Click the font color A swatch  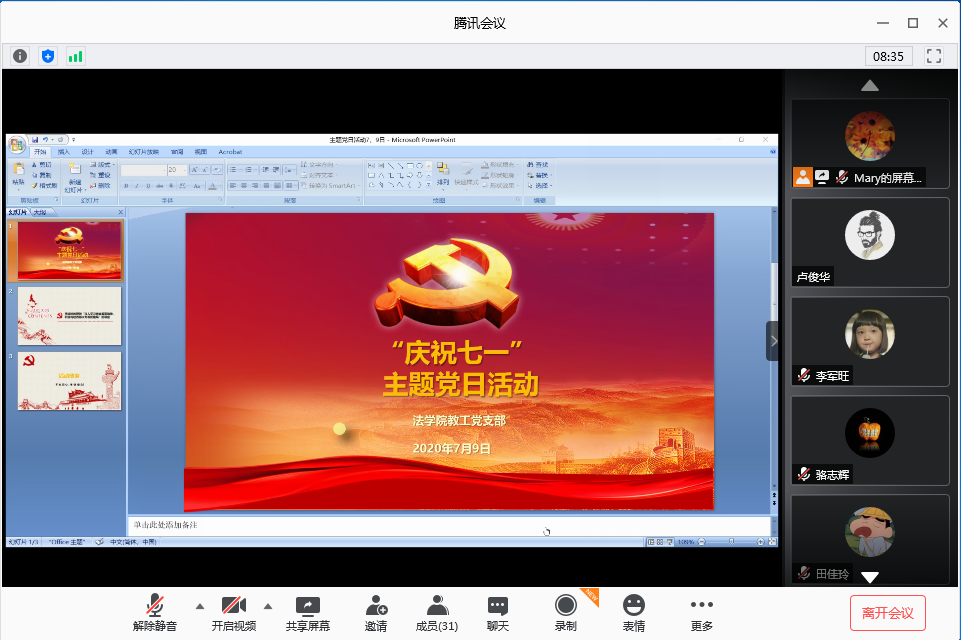(212, 186)
